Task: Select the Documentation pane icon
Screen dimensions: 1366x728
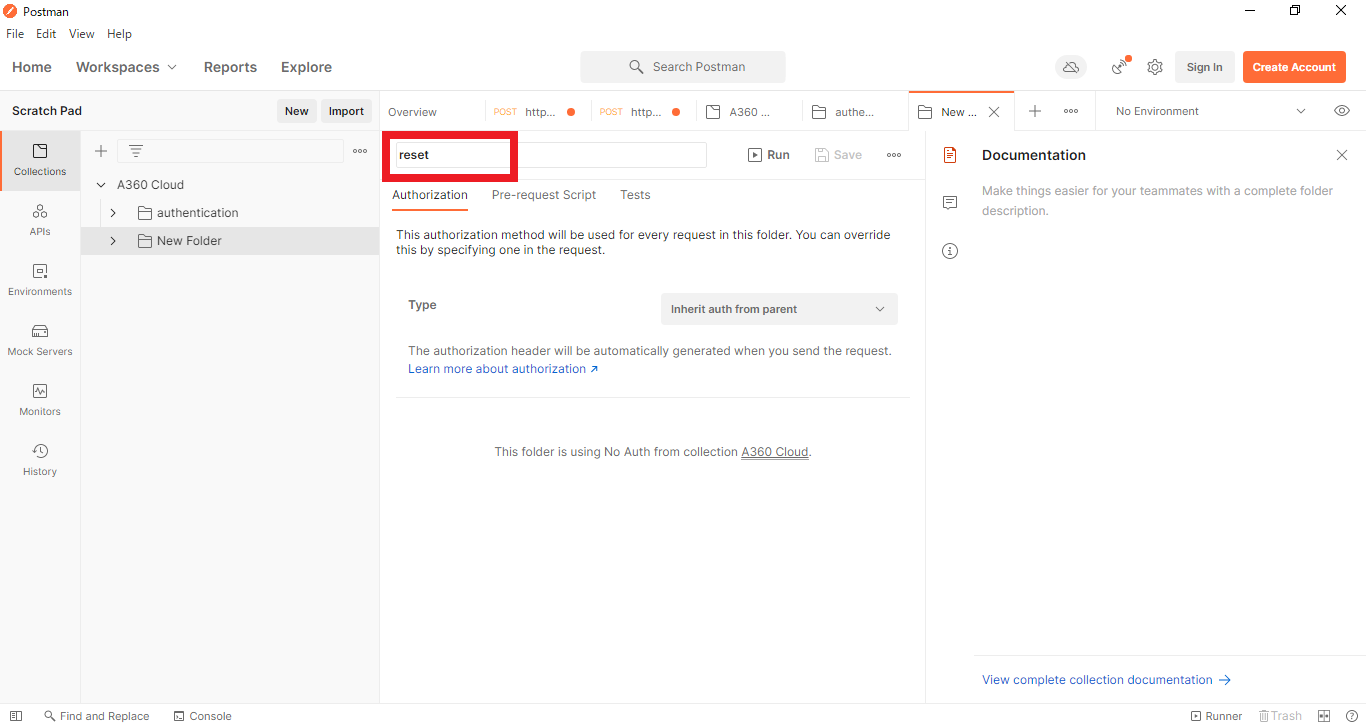Action: click(x=950, y=155)
